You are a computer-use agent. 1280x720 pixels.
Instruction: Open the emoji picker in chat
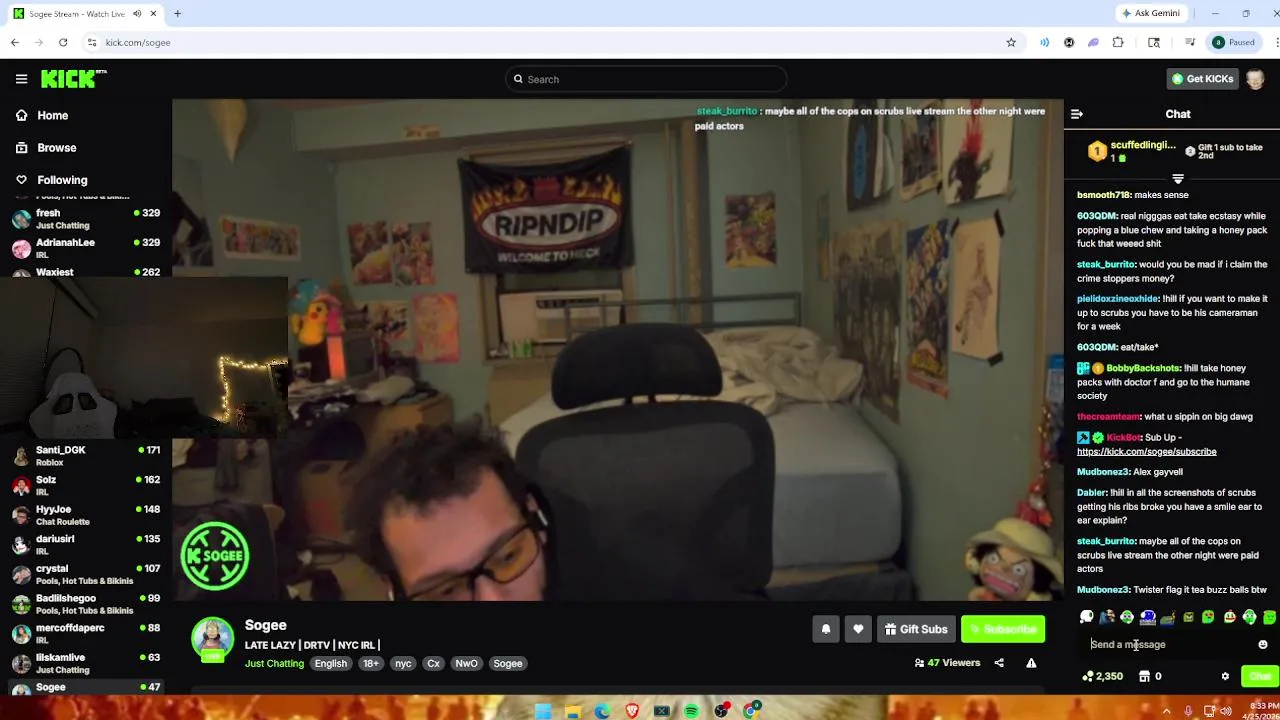[x=1263, y=645]
